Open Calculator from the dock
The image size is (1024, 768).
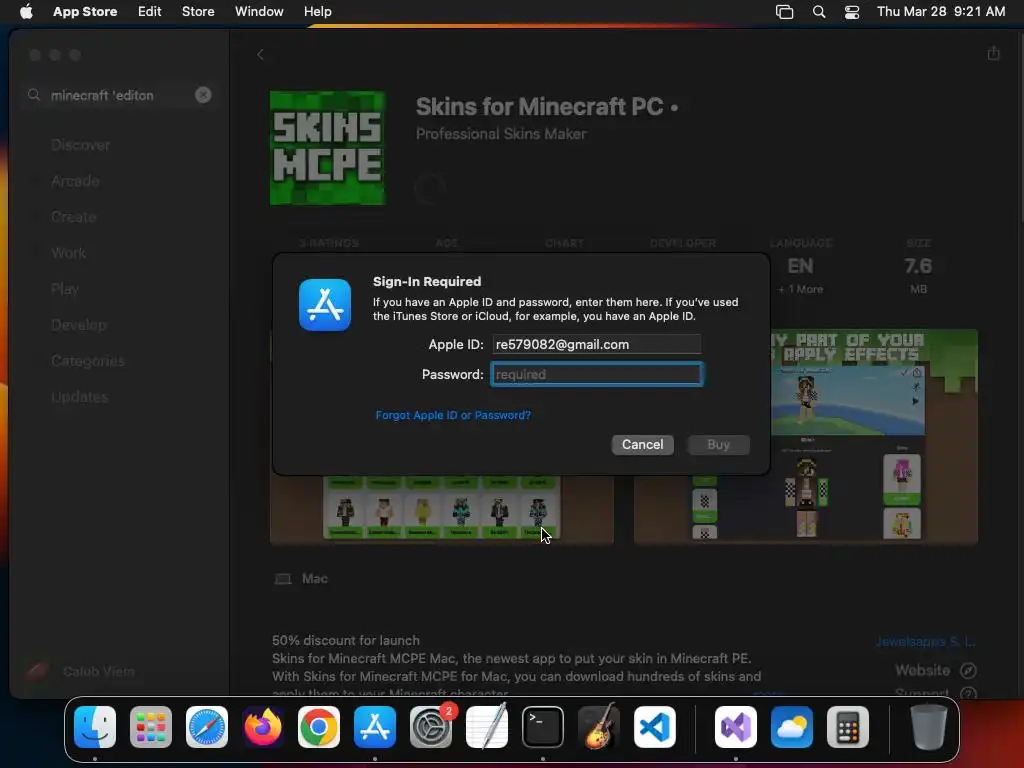coord(848,727)
